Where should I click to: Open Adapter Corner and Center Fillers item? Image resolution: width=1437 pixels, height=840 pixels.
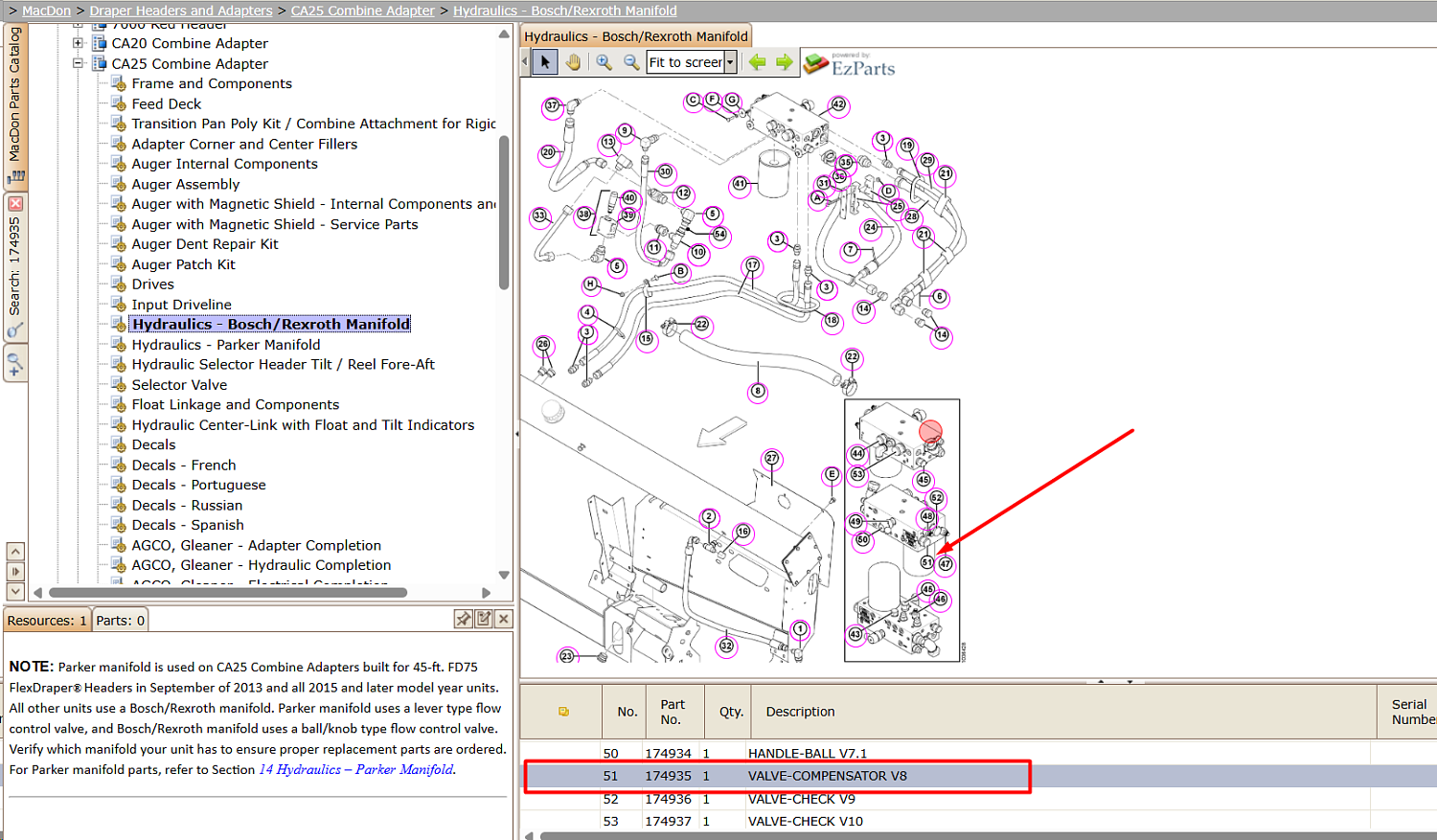click(x=244, y=144)
